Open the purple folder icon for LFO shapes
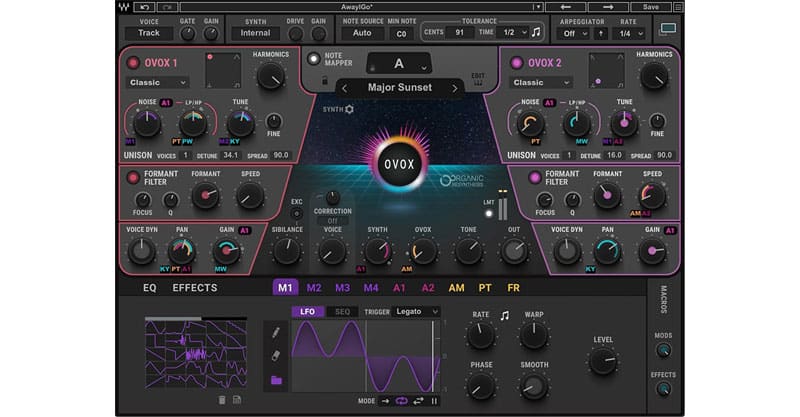 coord(276,380)
